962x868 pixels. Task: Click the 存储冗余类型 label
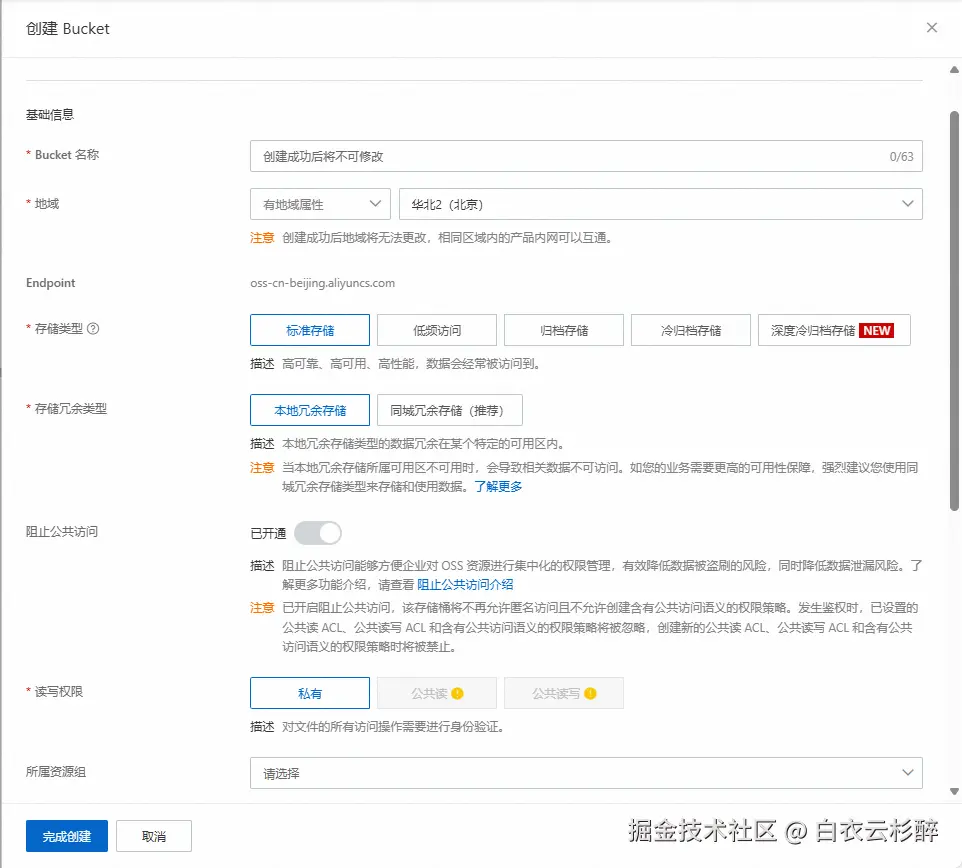[x=71, y=409]
